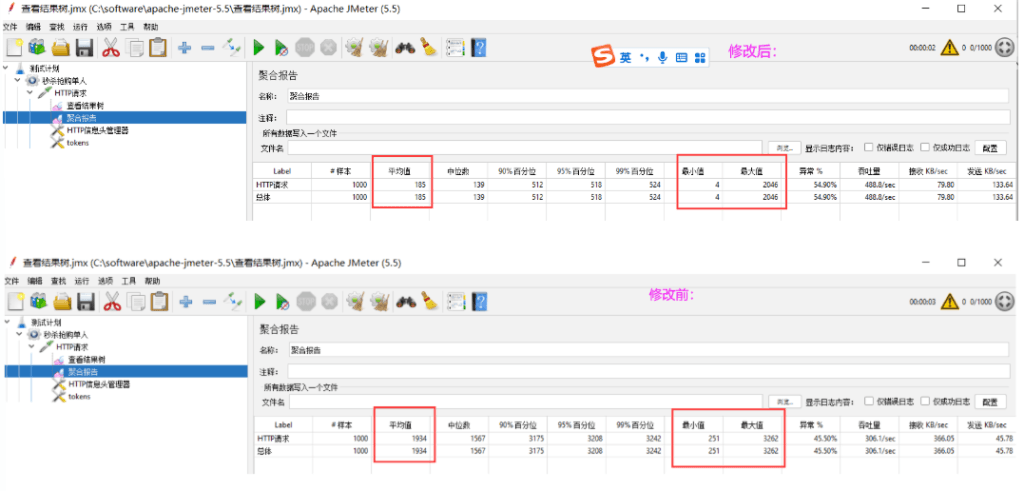Enable 仅成功日志 checkbox in the upper window
Screen dimensions: 1024x491
(x=925, y=147)
